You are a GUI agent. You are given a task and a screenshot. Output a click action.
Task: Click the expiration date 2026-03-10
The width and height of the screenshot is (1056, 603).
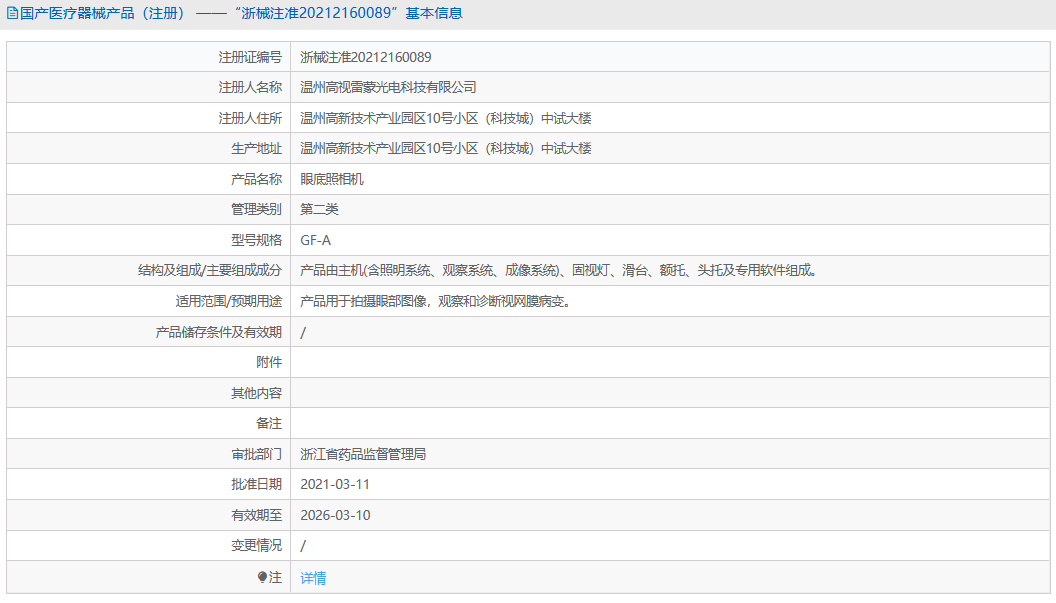pyautogui.click(x=335, y=514)
